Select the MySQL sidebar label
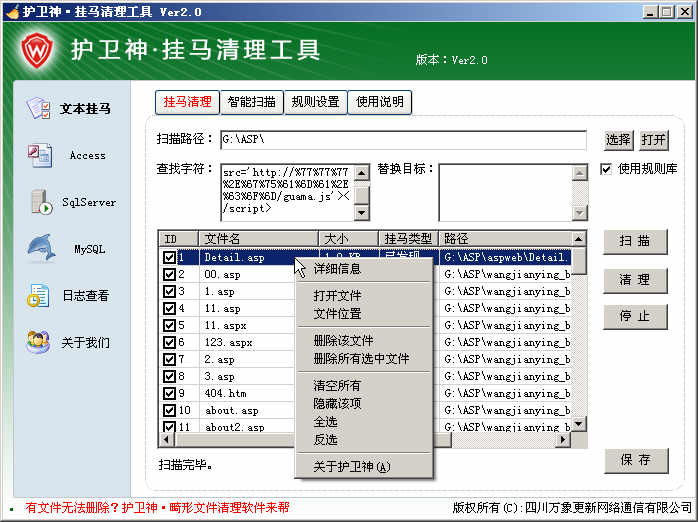This screenshot has width=698, height=522. click(x=89, y=249)
